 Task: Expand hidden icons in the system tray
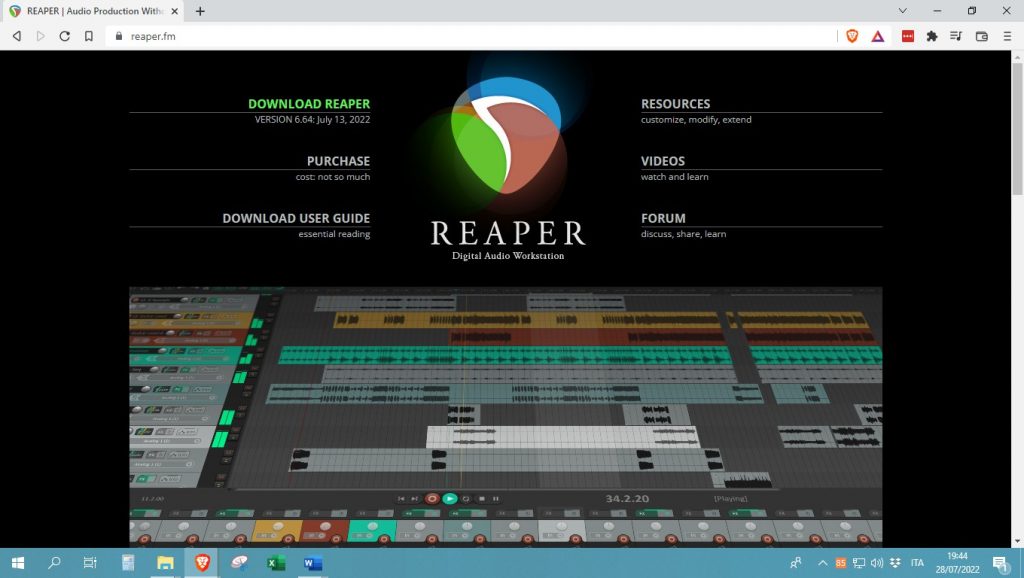point(823,562)
